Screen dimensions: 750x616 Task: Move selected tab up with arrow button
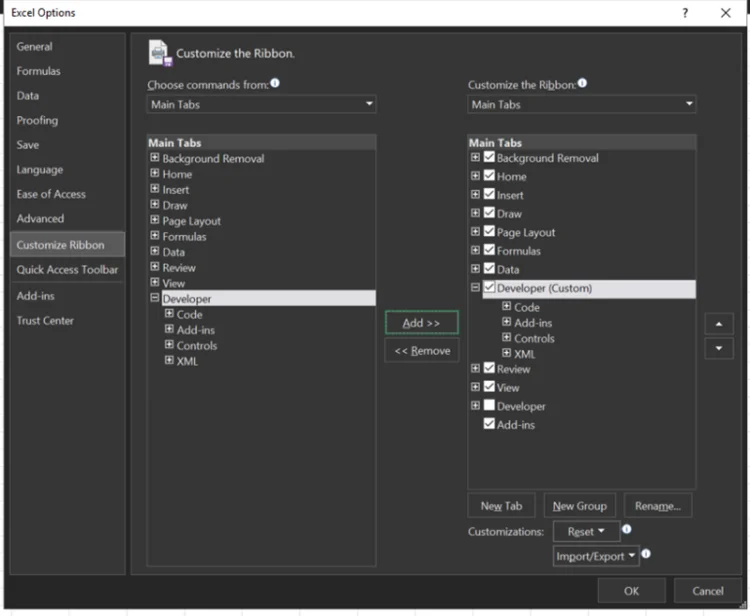[x=718, y=324]
